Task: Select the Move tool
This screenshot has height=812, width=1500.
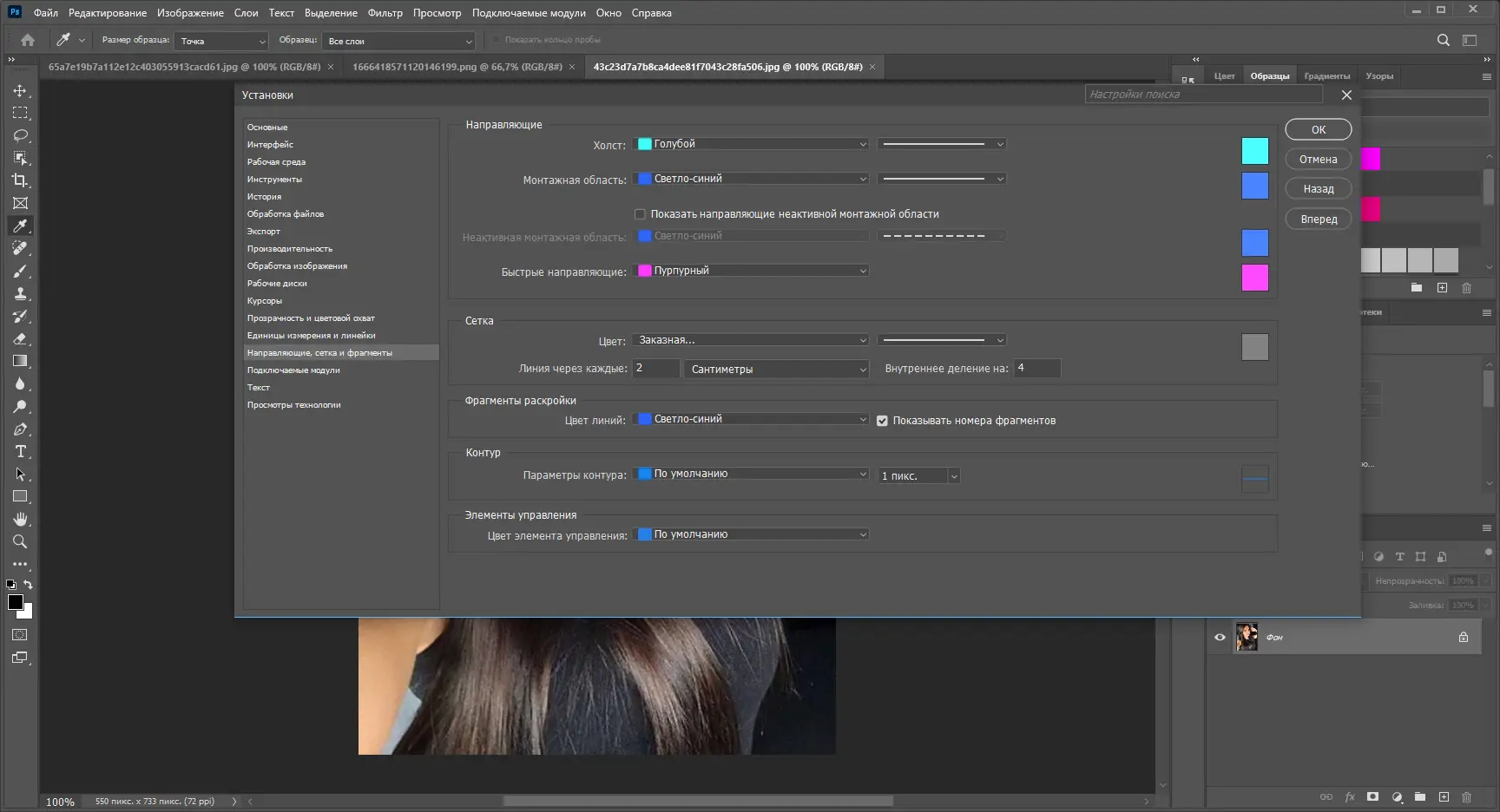Action: pos(21,90)
